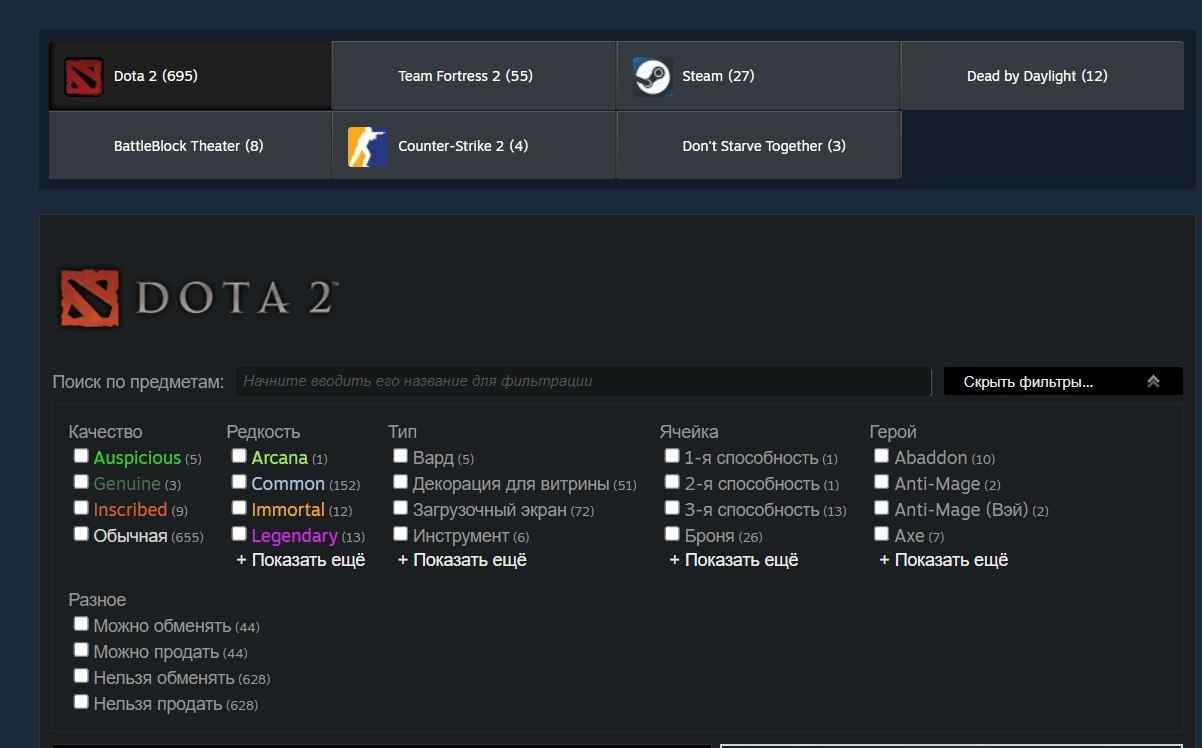
Task: Check the Можно обменять checkbox
Action: (81, 624)
